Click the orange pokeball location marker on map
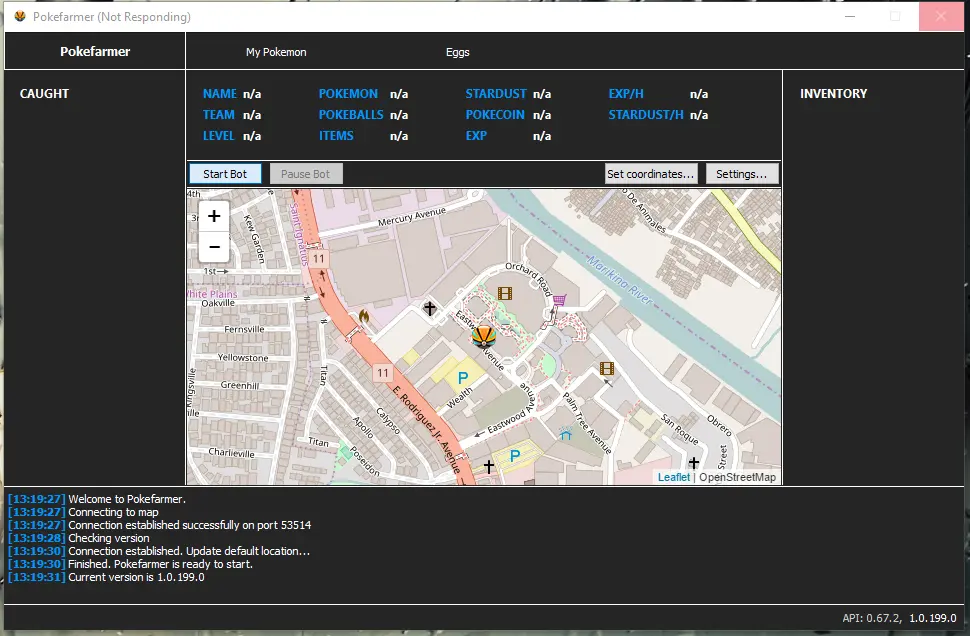This screenshot has height=636, width=970. 484,337
